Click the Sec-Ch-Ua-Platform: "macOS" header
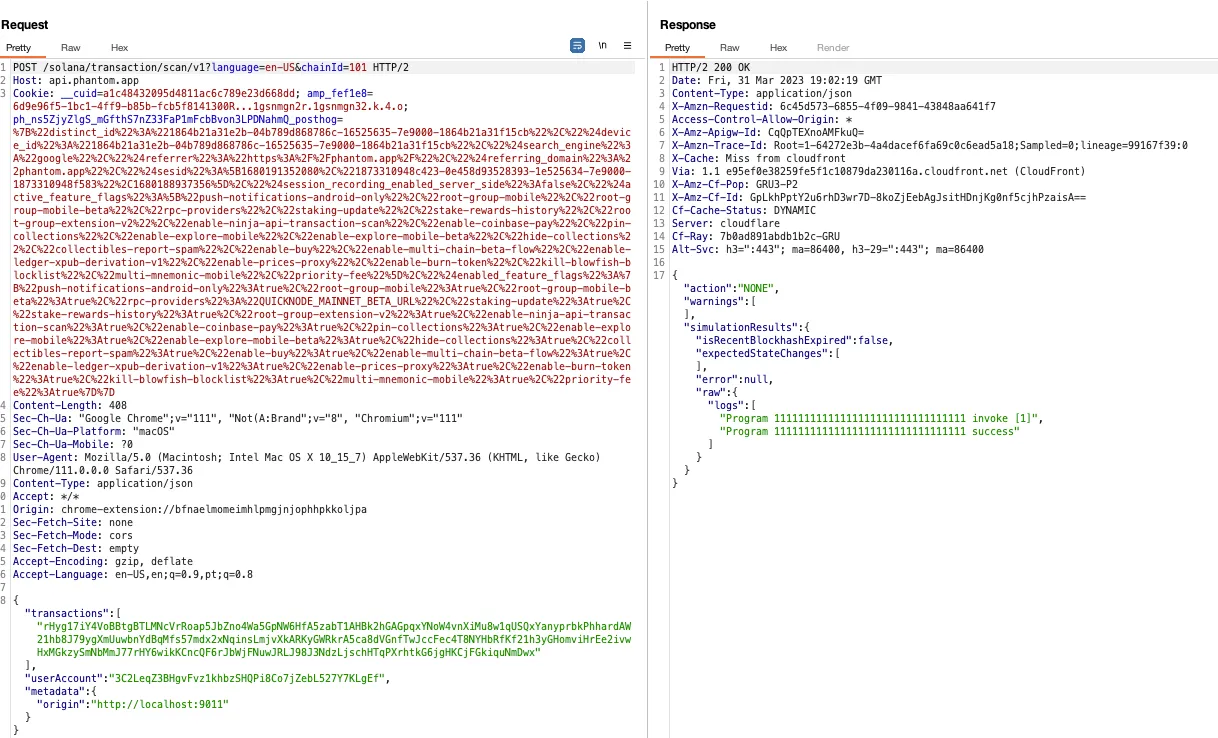 [94, 431]
